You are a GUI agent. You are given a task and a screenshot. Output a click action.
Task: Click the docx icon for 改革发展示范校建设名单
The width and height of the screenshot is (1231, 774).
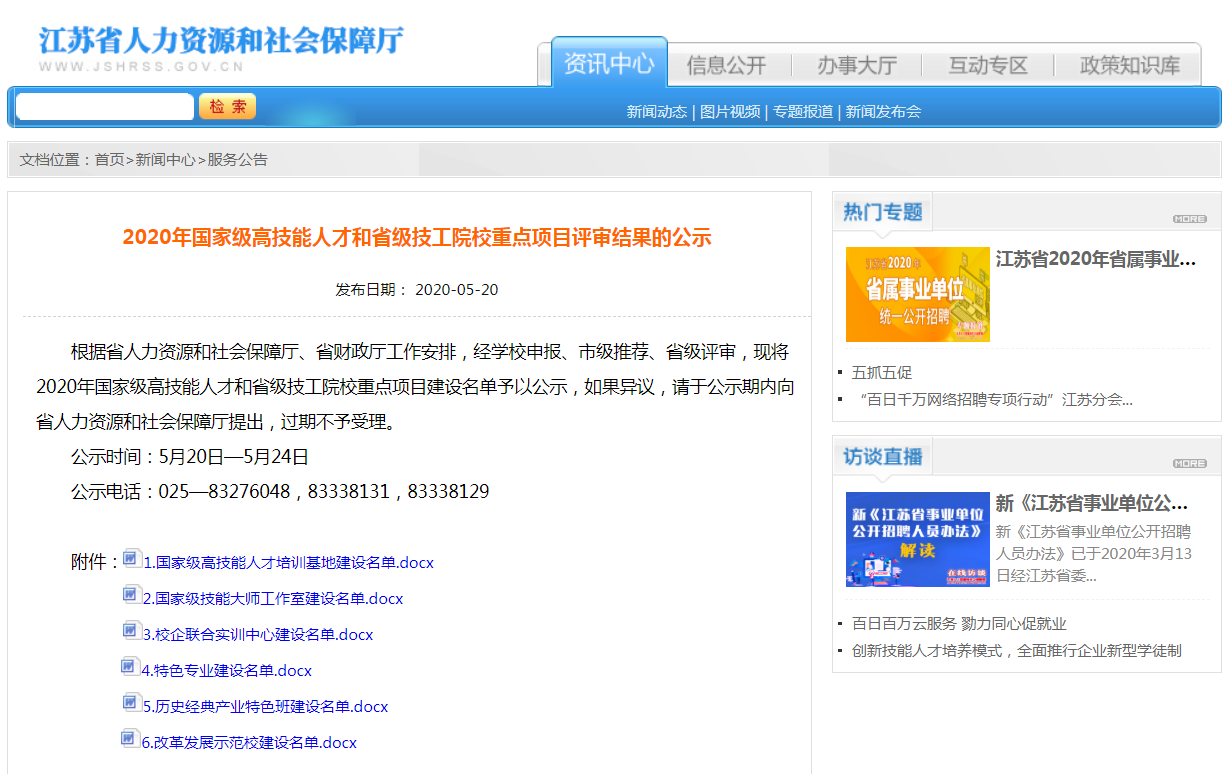[130, 739]
